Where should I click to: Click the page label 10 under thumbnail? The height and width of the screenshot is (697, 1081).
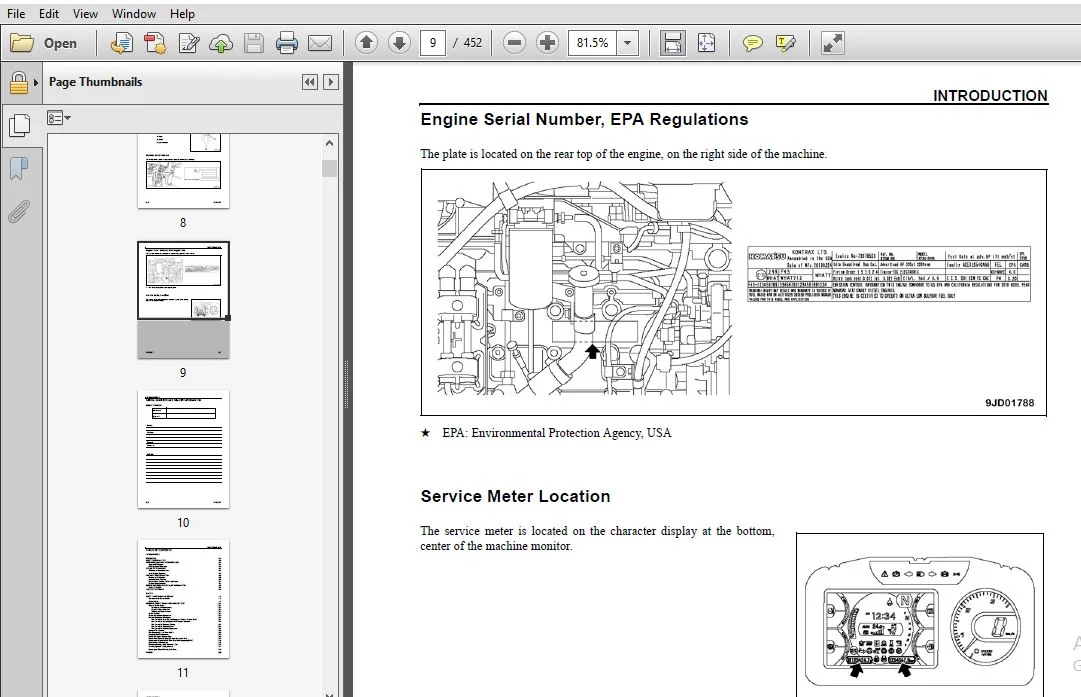[183, 523]
